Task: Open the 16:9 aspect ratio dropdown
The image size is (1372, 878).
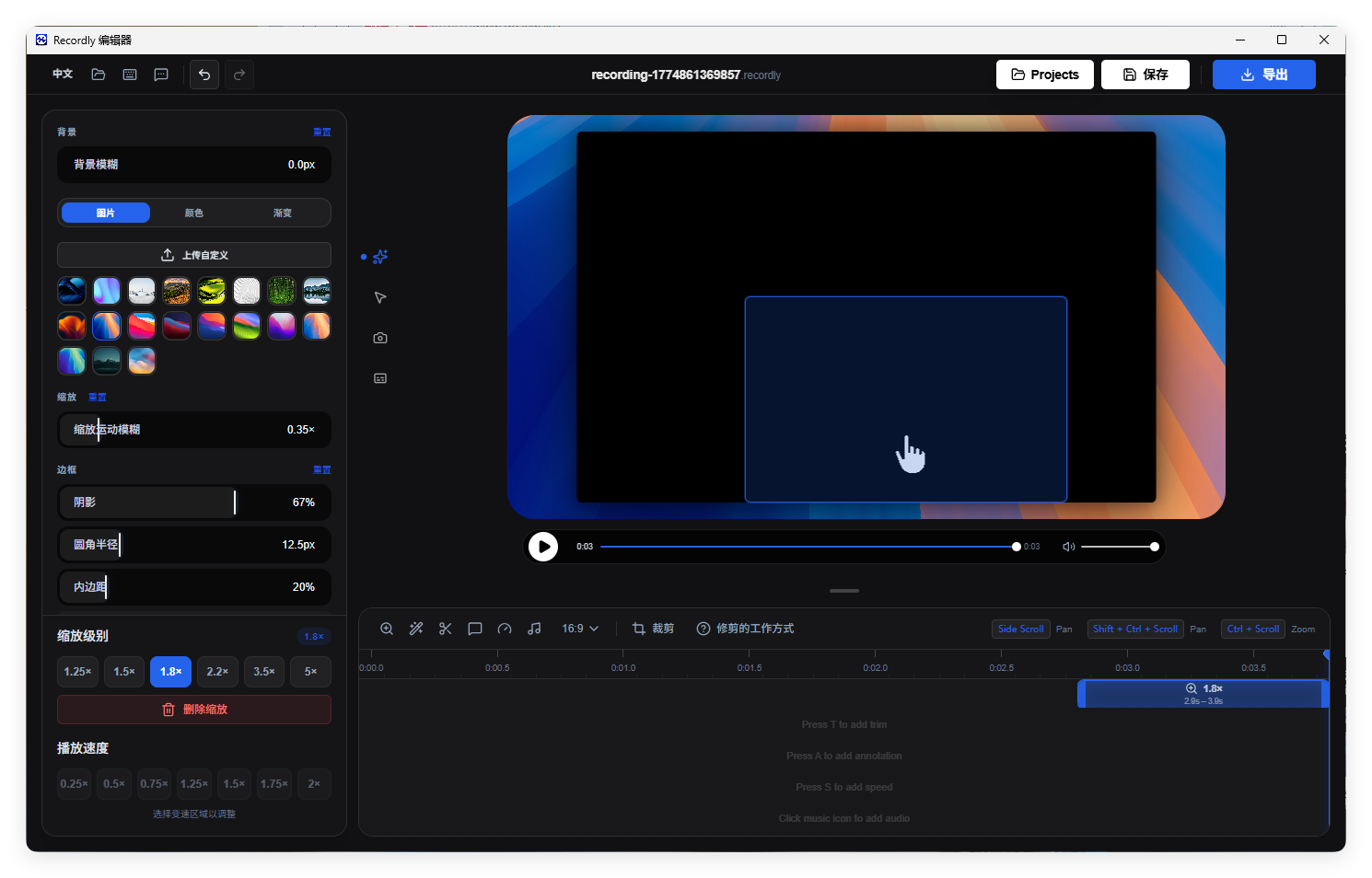Action: pos(579,629)
